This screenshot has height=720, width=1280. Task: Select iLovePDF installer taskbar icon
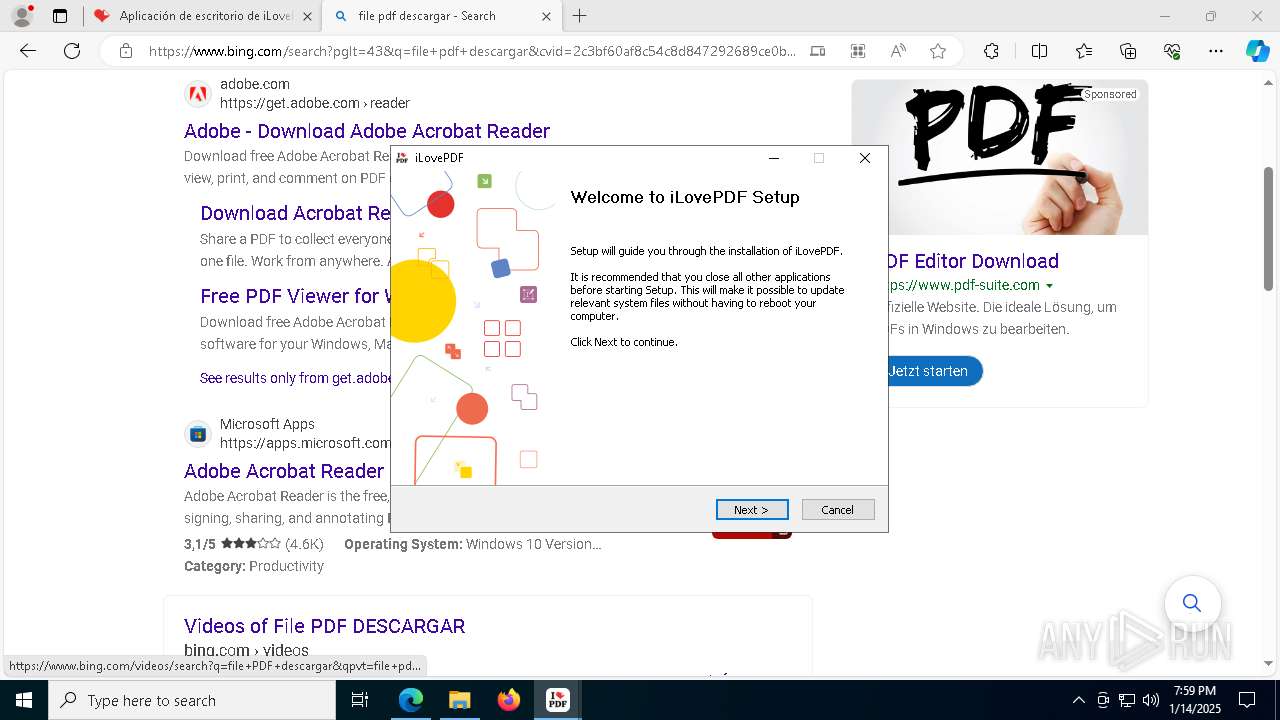(557, 700)
